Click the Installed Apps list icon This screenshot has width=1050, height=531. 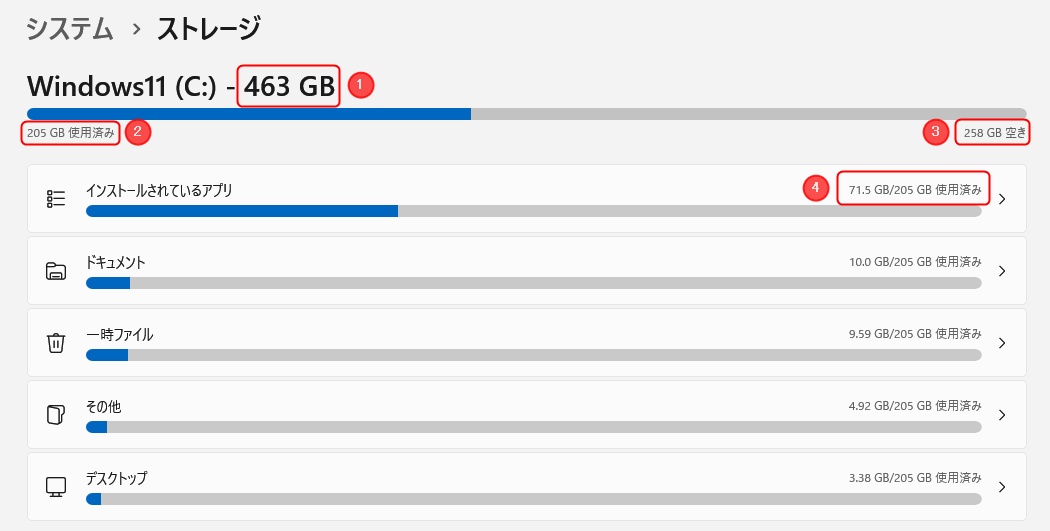pyautogui.click(x=56, y=199)
